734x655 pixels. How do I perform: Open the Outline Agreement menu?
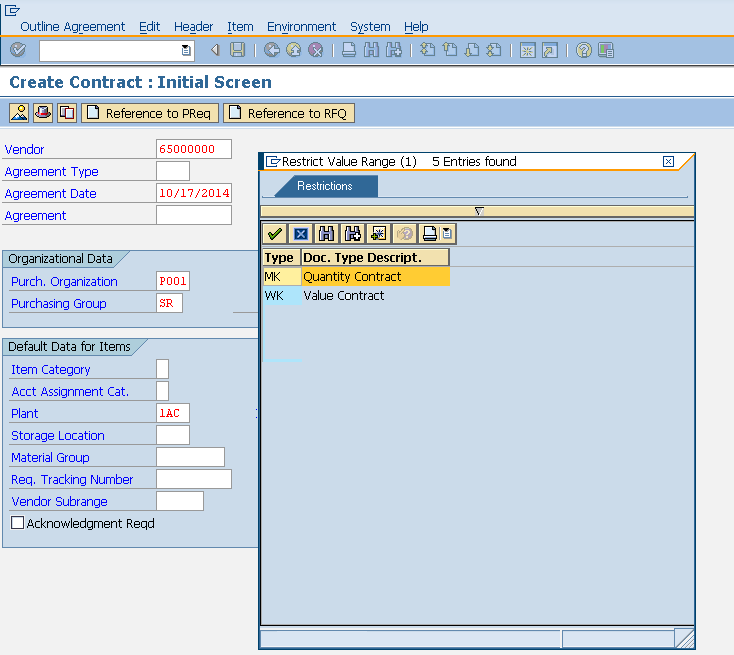point(73,27)
